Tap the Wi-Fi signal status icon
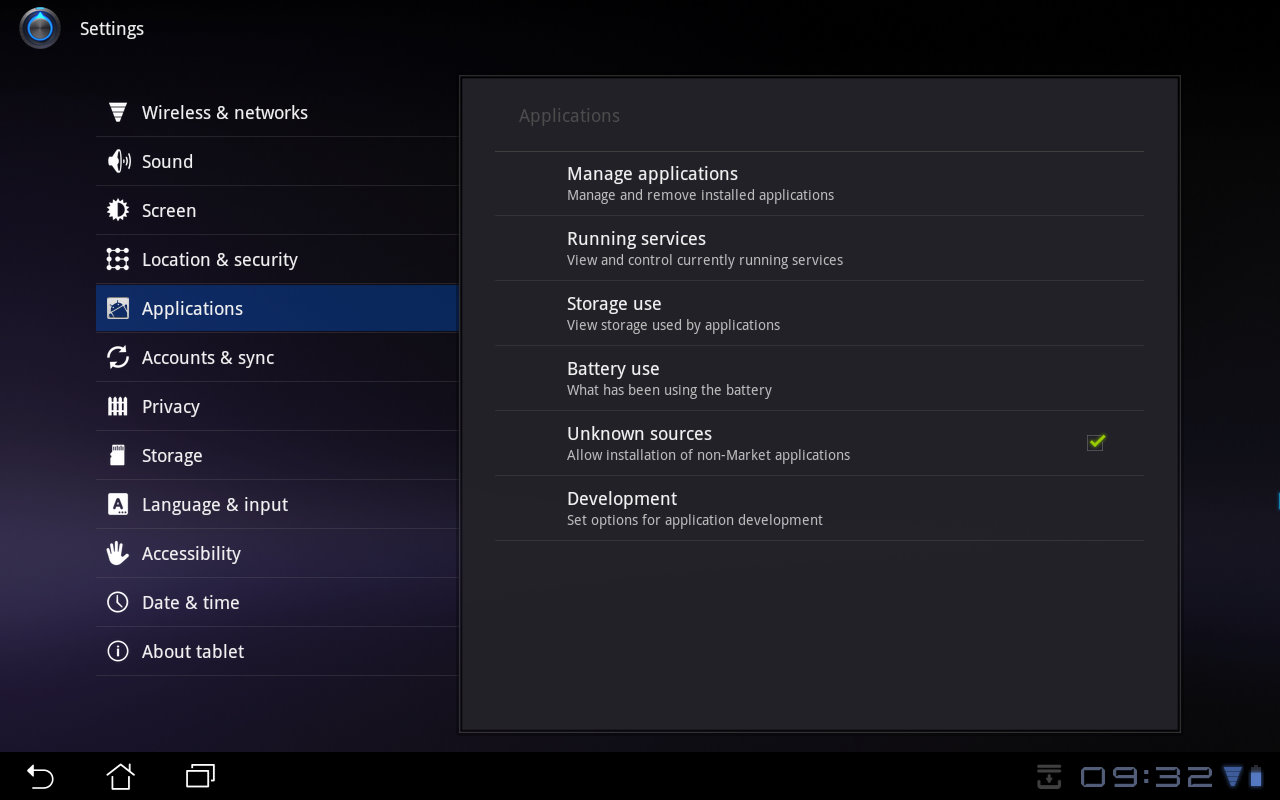The width and height of the screenshot is (1280, 800). pyautogui.click(x=1233, y=776)
